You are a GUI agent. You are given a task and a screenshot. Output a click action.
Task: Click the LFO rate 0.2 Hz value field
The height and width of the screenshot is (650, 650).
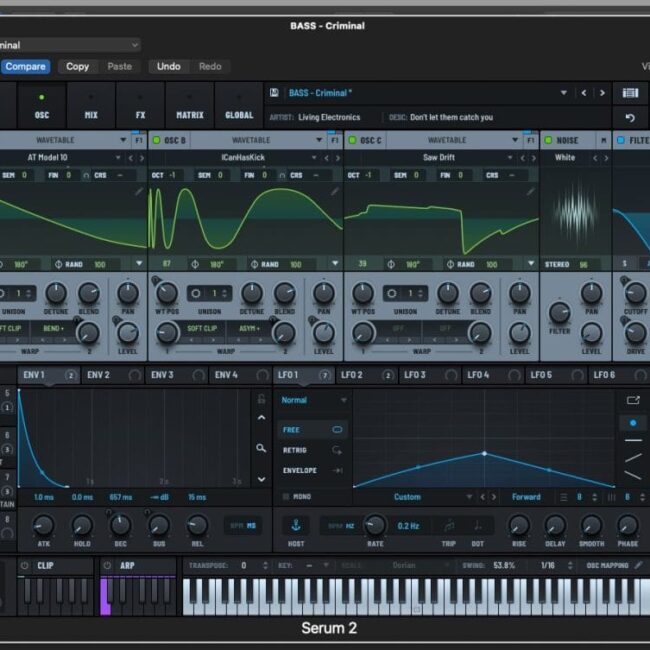[408, 525]
